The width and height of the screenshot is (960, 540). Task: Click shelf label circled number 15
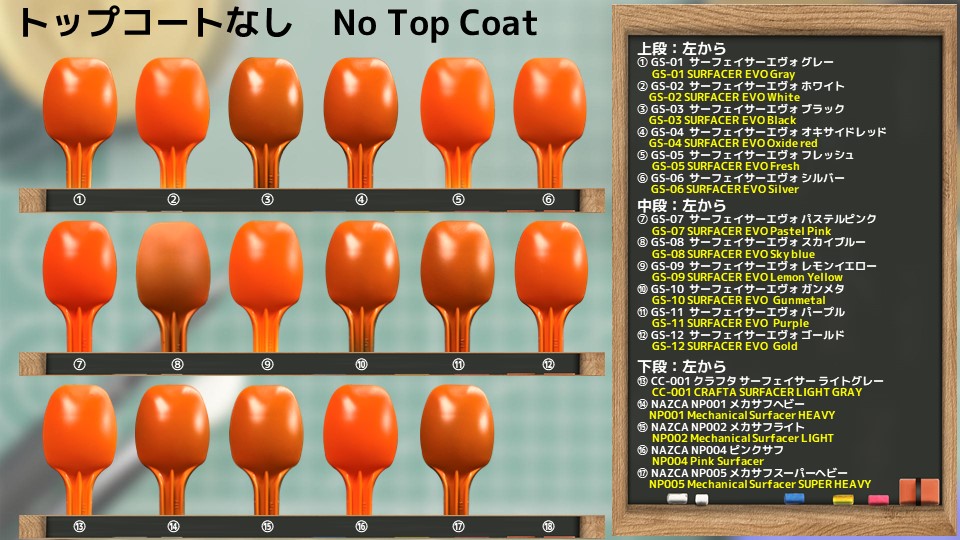267,527
